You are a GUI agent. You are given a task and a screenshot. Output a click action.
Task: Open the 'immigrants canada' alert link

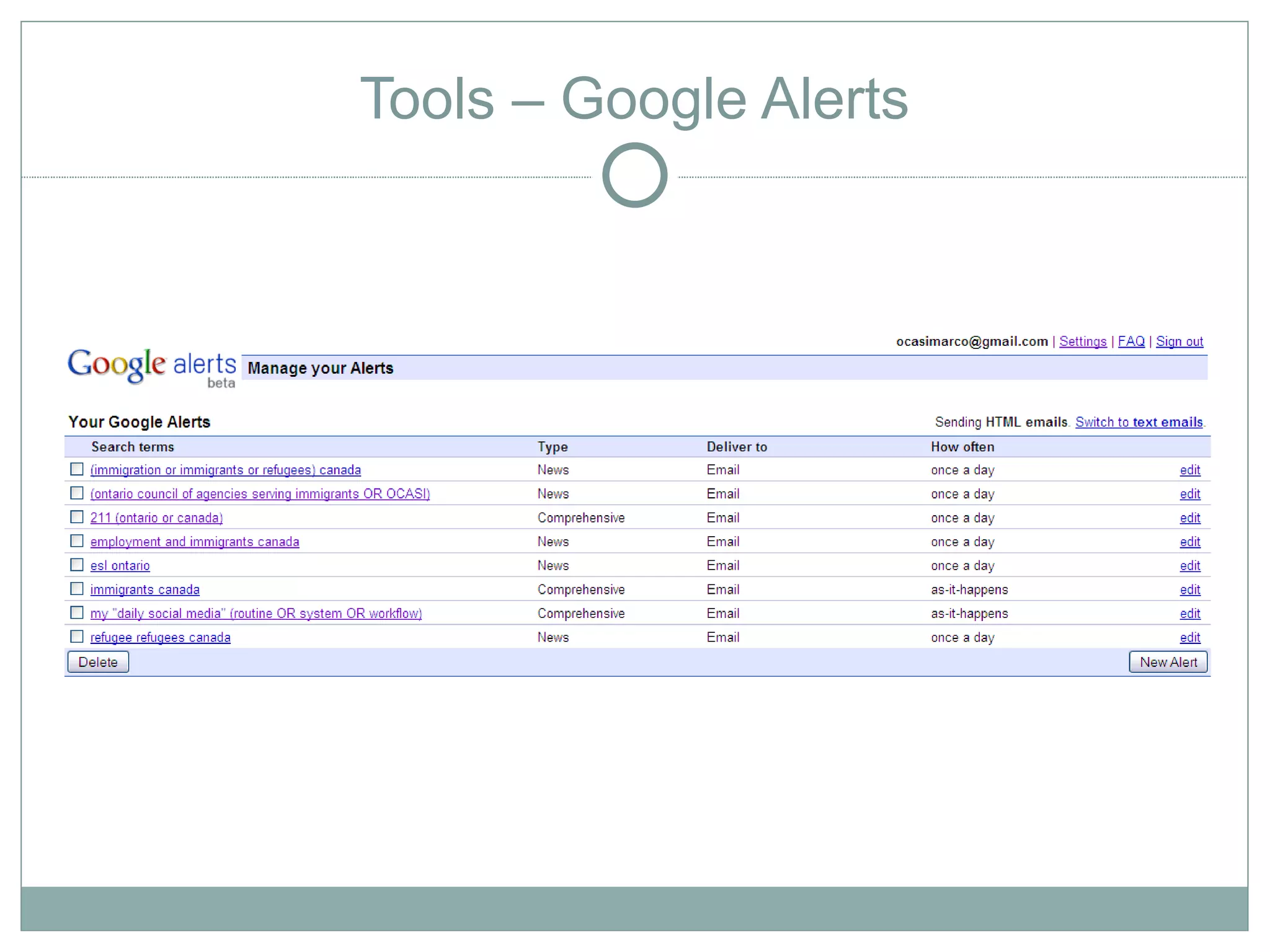click(145, 590)
